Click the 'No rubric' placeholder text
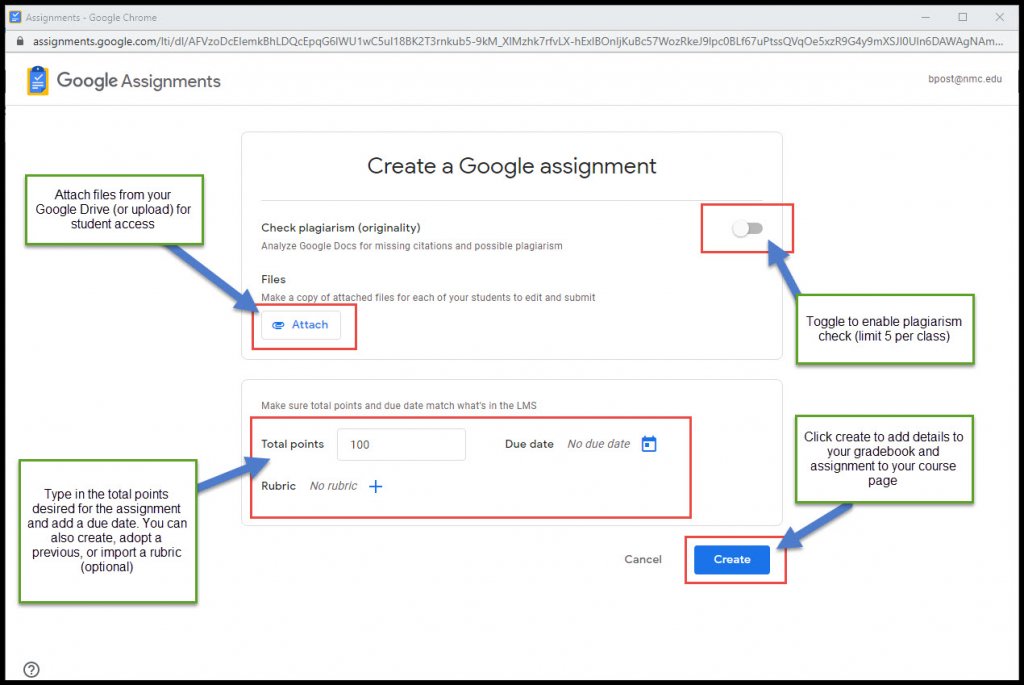This screenshot has width=1024, height=685. [x=332, y=487]
